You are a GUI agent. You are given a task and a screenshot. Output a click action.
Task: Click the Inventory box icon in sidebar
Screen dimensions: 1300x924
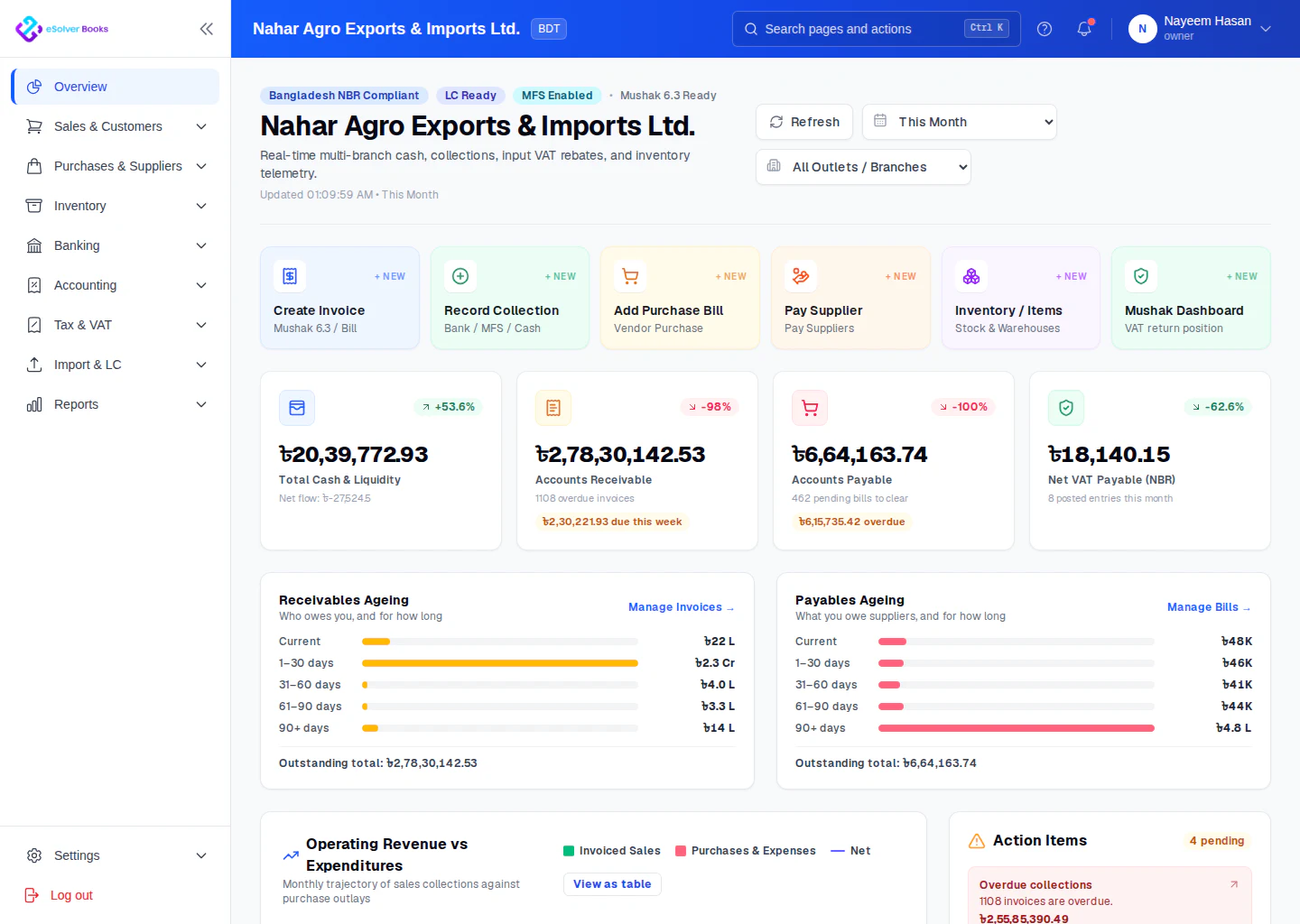point(34,206)
